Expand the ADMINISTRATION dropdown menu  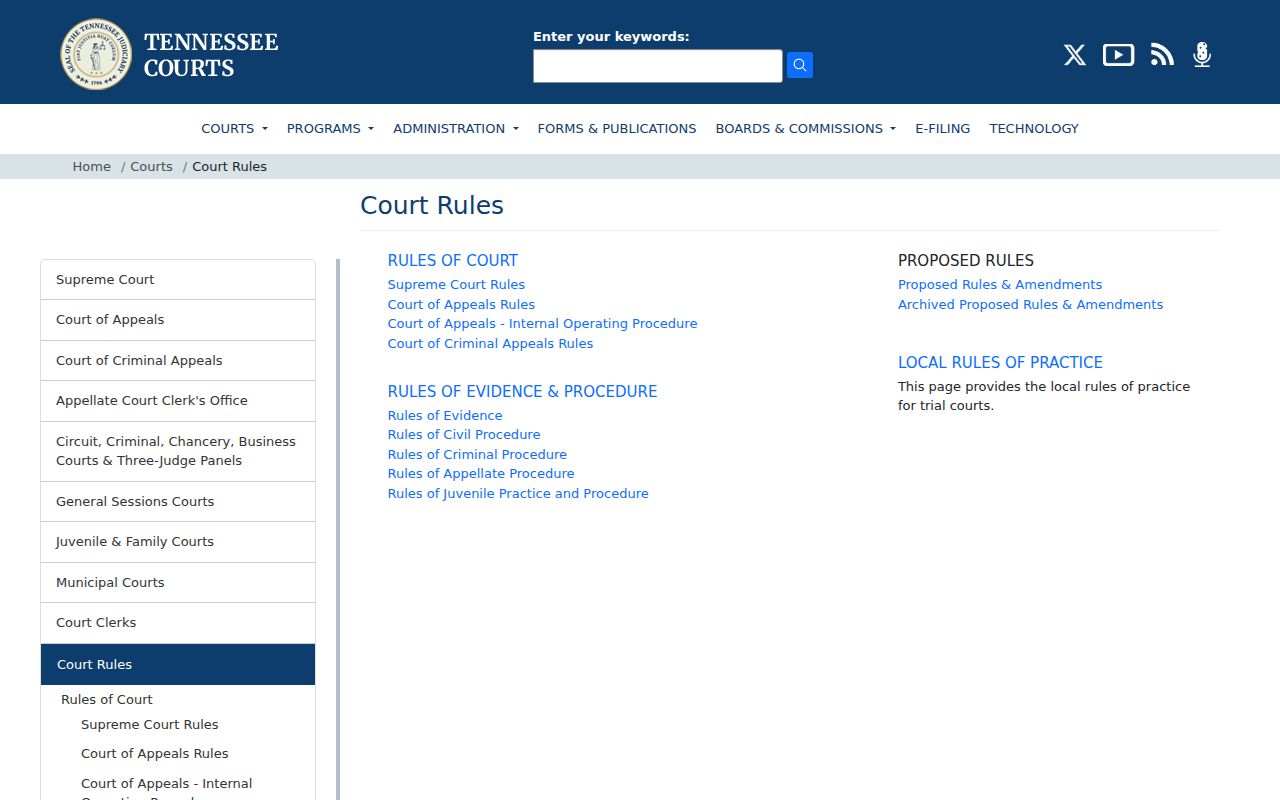click(x=456, y=128)
